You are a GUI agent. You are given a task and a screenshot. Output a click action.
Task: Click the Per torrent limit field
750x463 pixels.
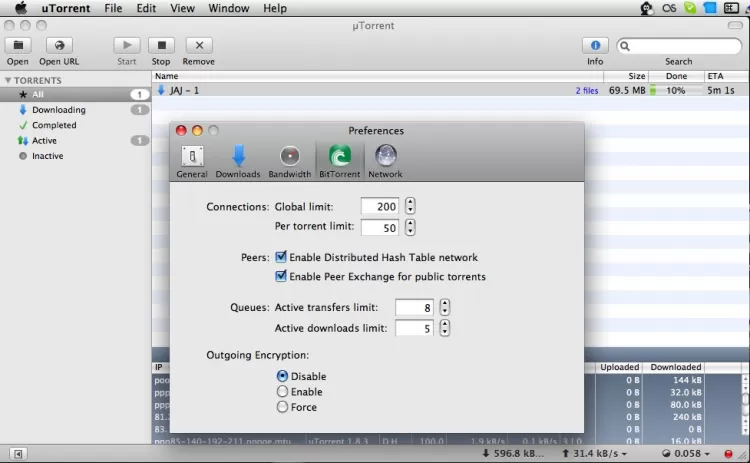click(x=380, y=227)
